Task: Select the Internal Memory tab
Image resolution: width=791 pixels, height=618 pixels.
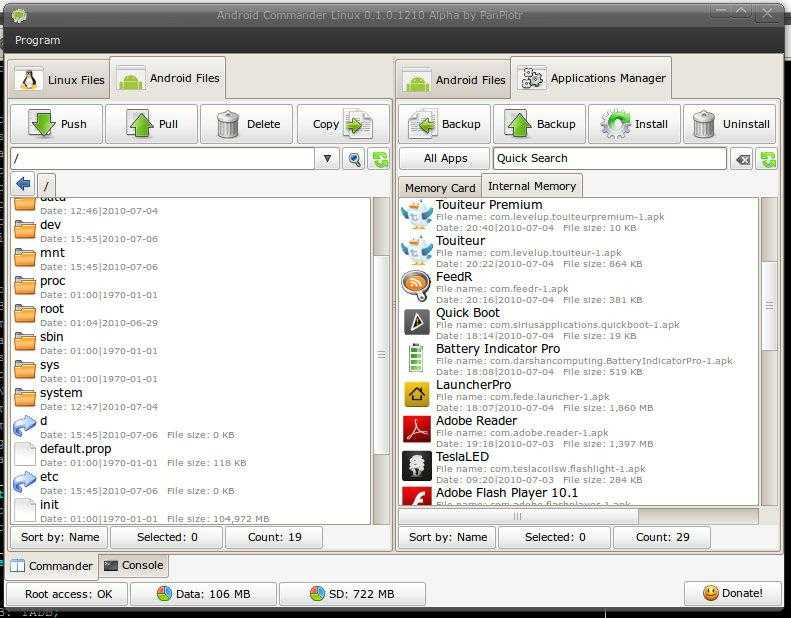Action: (532, 186)
